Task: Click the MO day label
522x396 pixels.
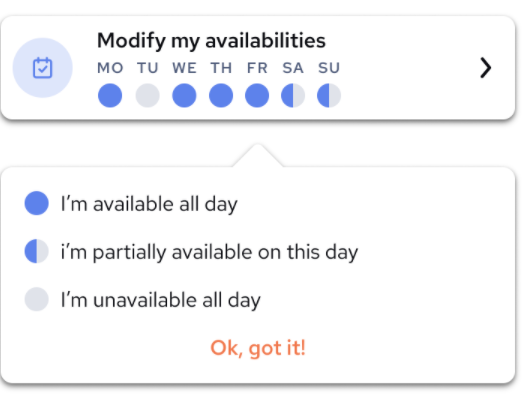Action: point(110,68)
